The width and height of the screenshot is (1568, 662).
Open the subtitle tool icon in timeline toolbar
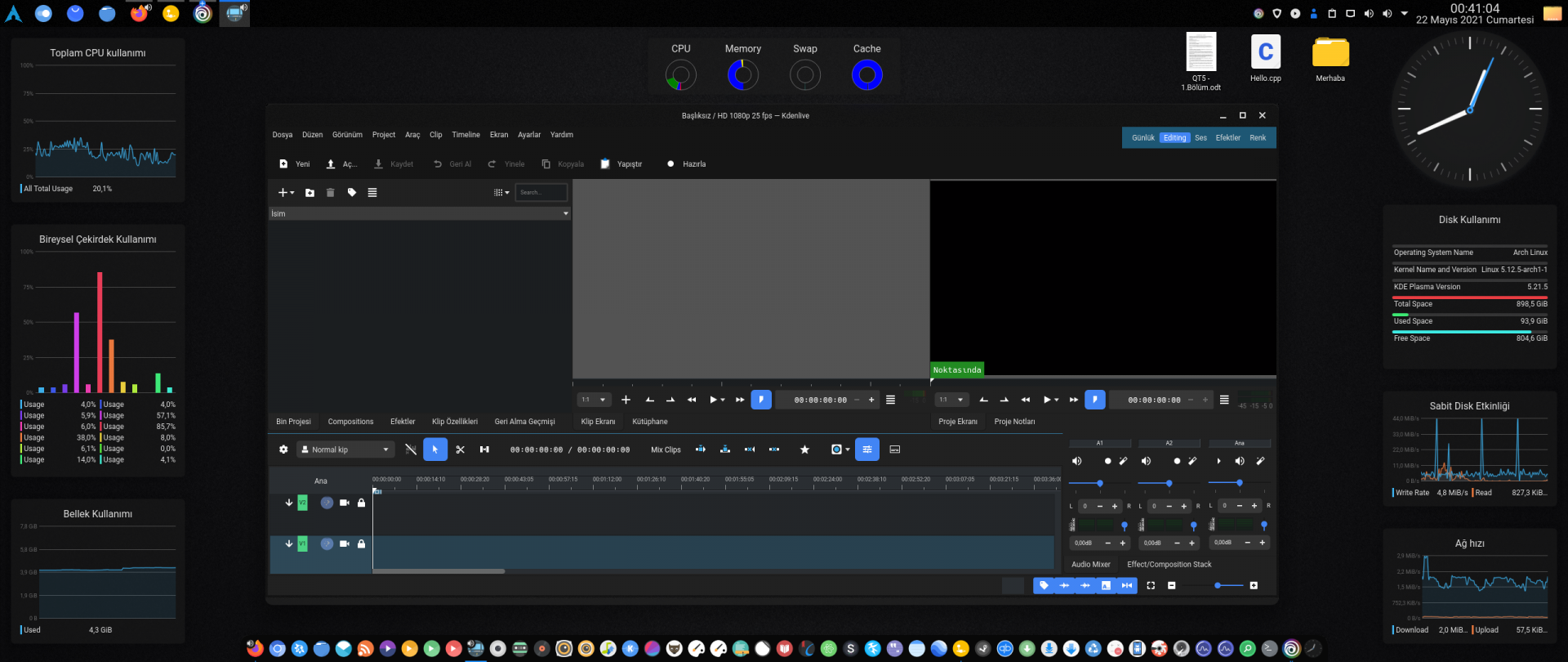pyautogui.click(x=895, y=450)
